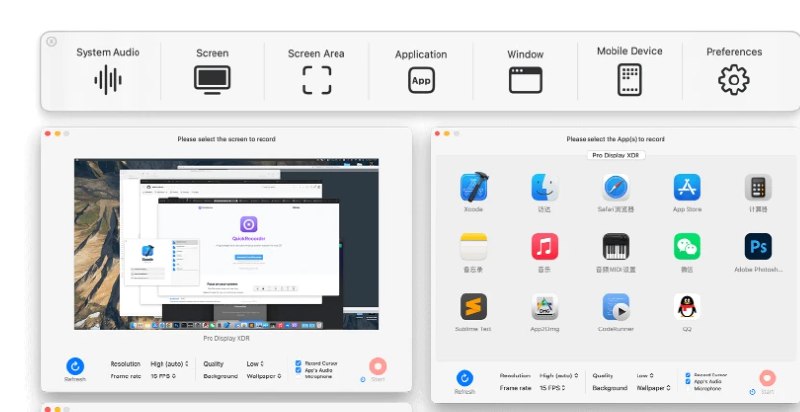This screenshot has width=800, height=412.
Task: Choose the App2Dmg app icon
Action: pos(544,306)
